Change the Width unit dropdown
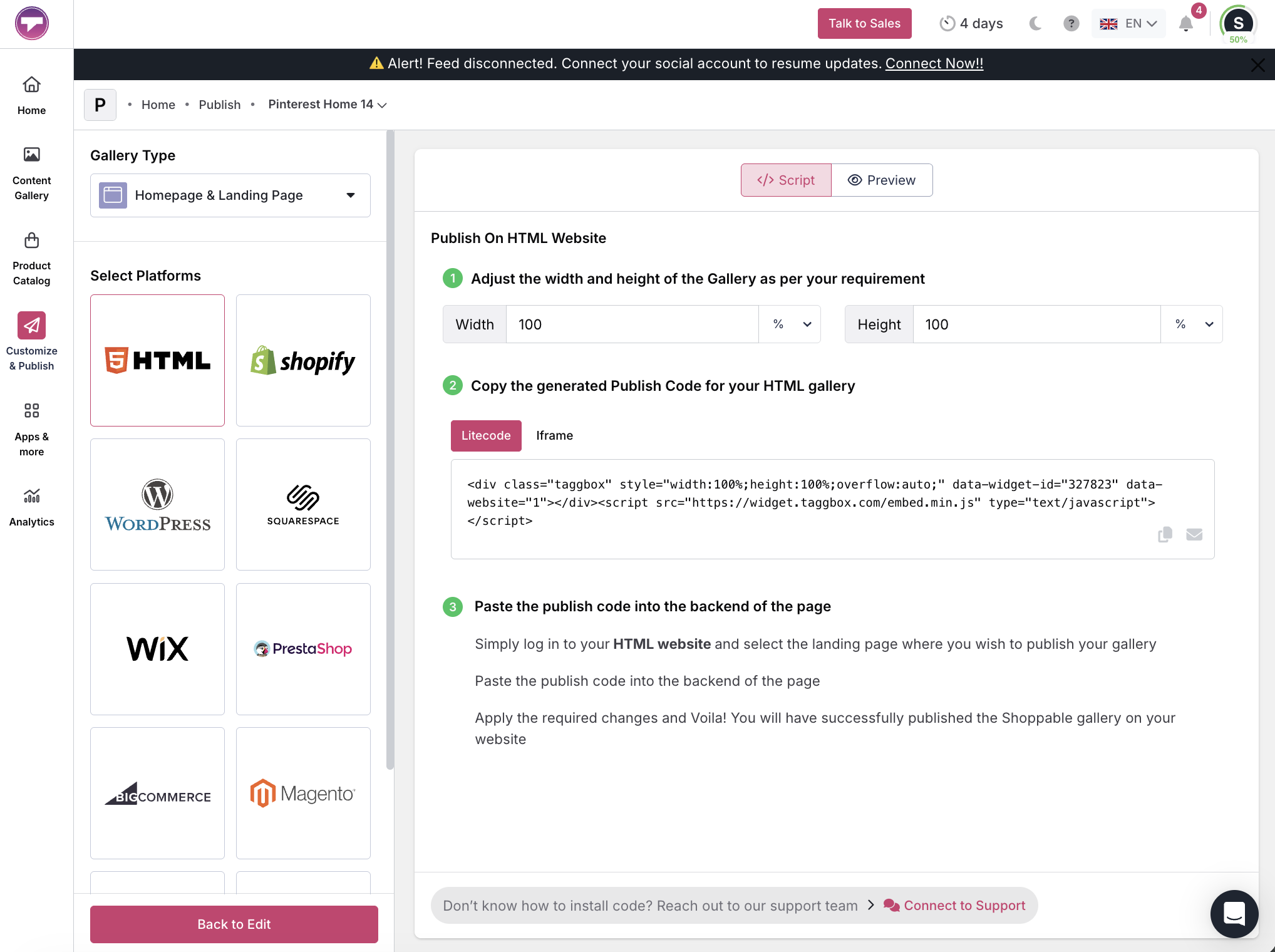Image resolution: width=1275 pixels, height=952 pixels. (790, 324)
